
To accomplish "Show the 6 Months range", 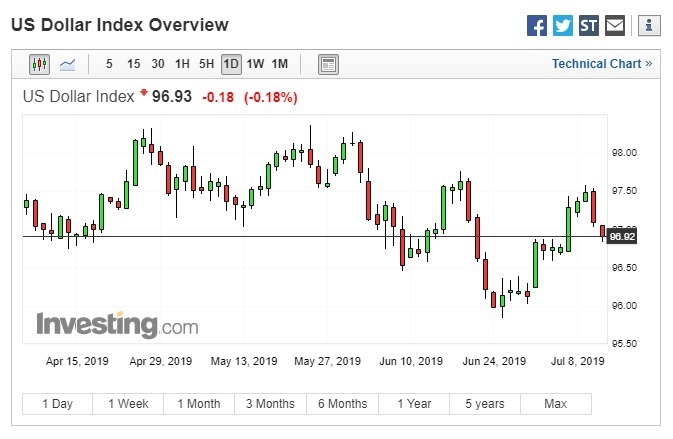I will click(343, 404).
